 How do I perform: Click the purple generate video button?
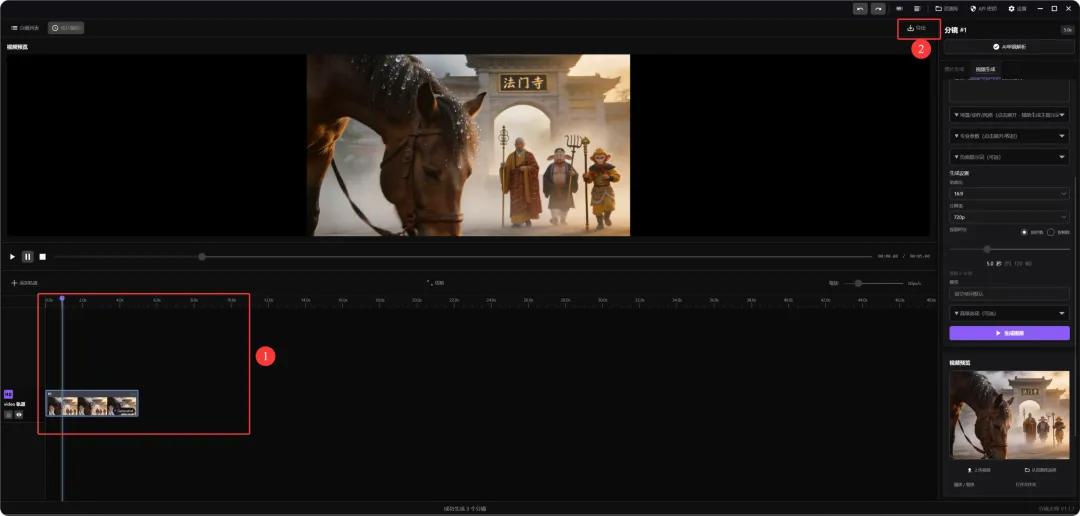click(1008, 333)
